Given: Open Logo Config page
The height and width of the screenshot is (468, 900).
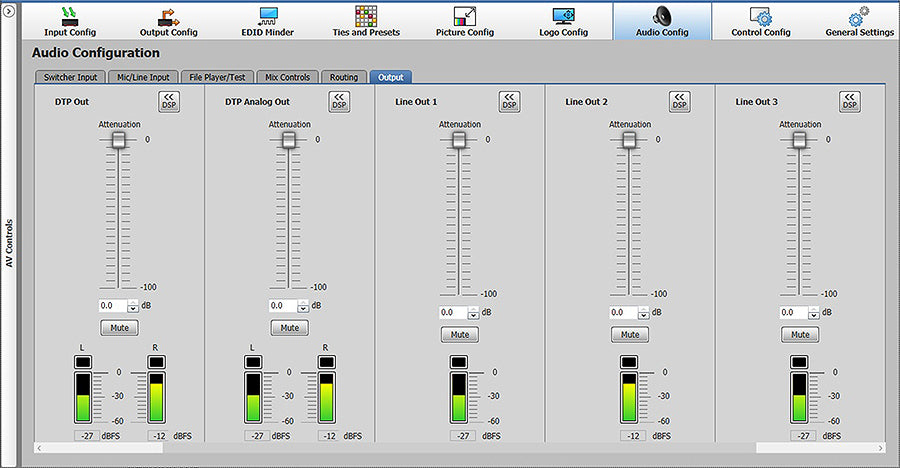Looking at the screenshot, I should (564, 21).
